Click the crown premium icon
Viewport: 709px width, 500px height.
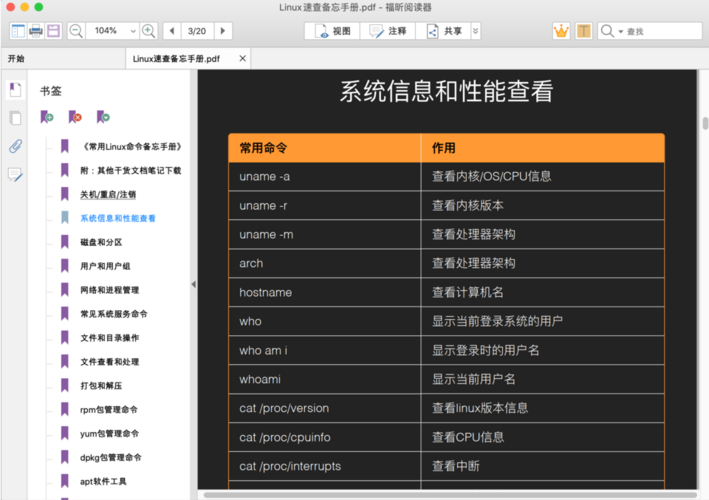tap(561, 31)
